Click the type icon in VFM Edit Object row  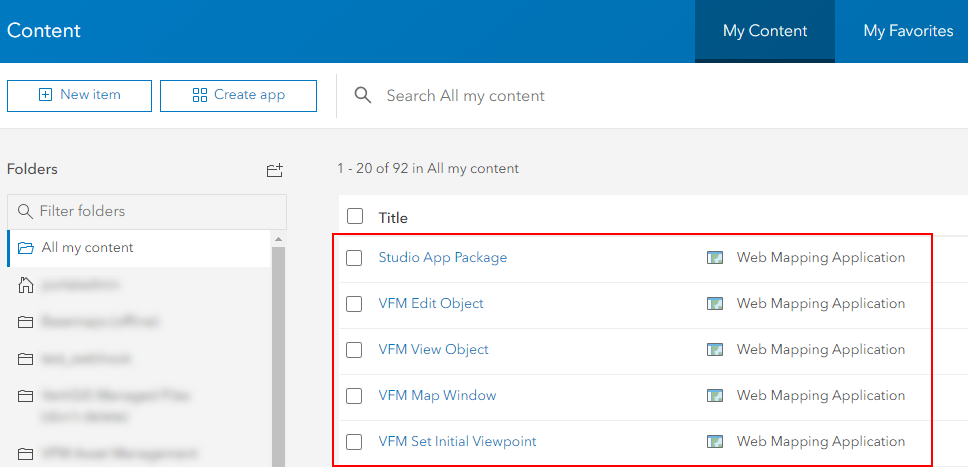coord(714,304)
